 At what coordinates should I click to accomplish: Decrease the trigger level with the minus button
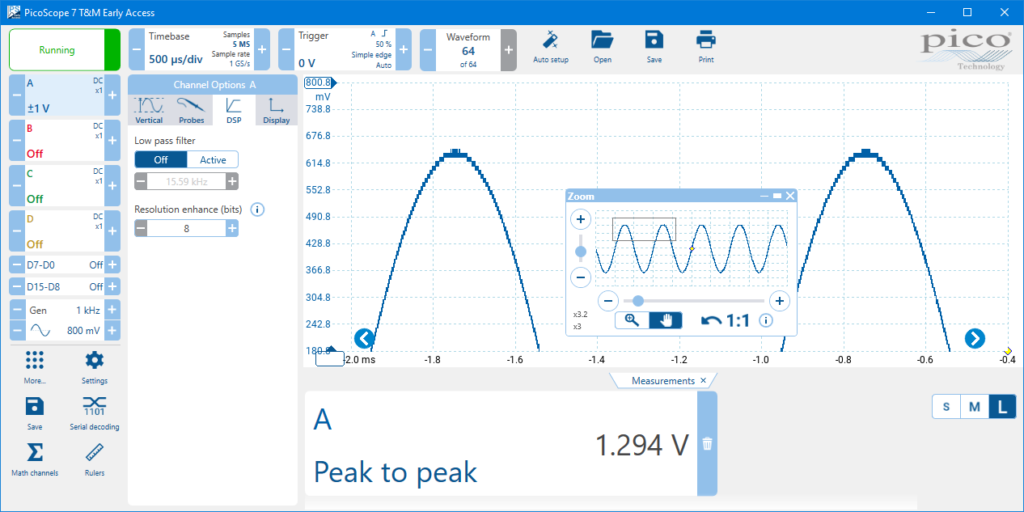point(287,50)
